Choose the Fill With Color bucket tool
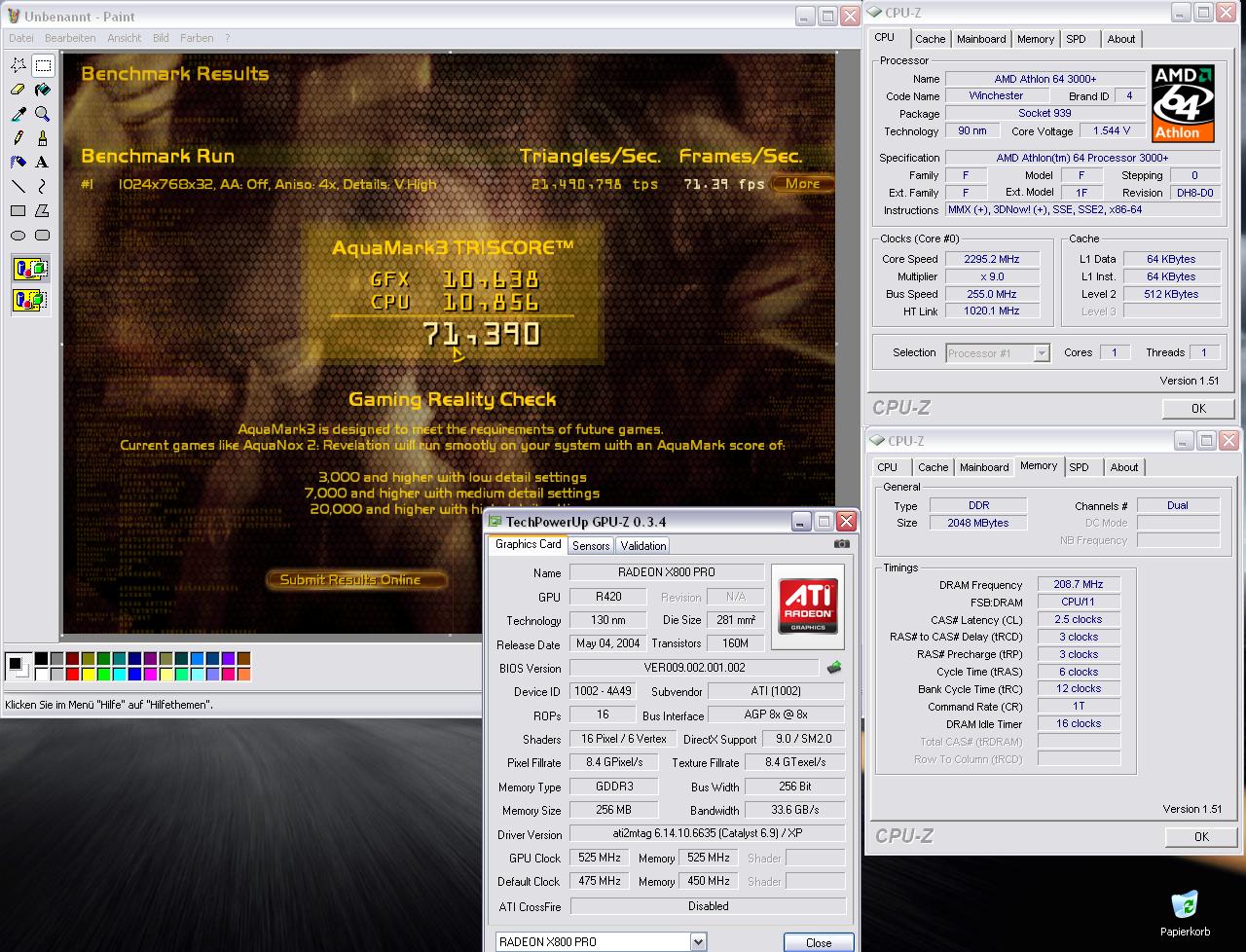 (43, 90)
